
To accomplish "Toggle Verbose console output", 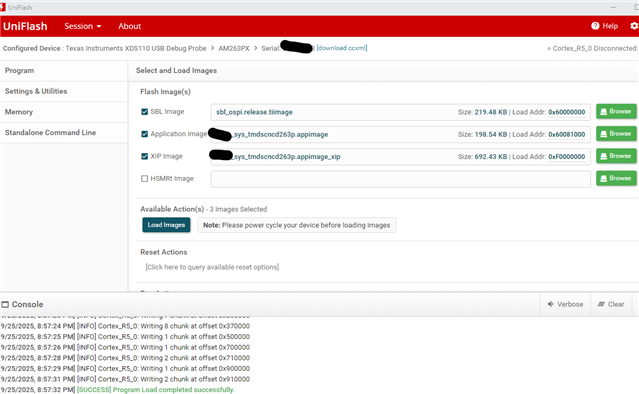I will tap(566, 304).
